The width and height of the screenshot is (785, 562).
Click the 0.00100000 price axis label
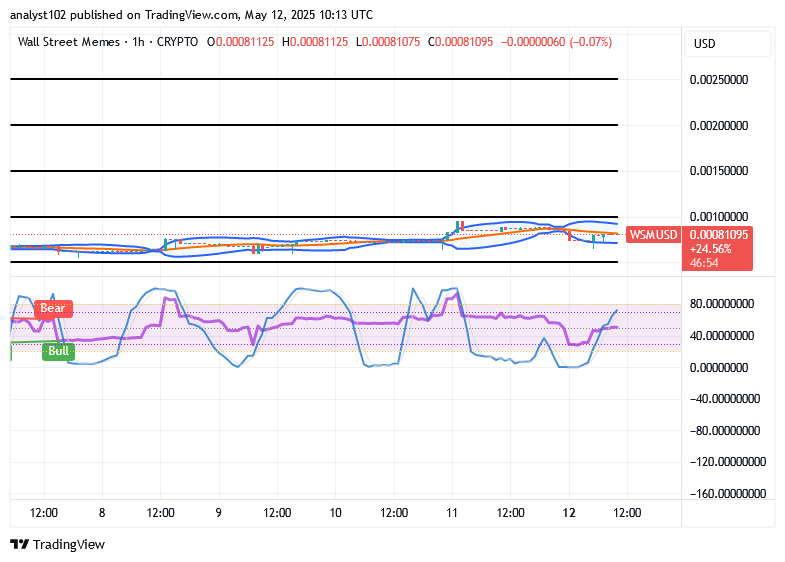[719, 217]
